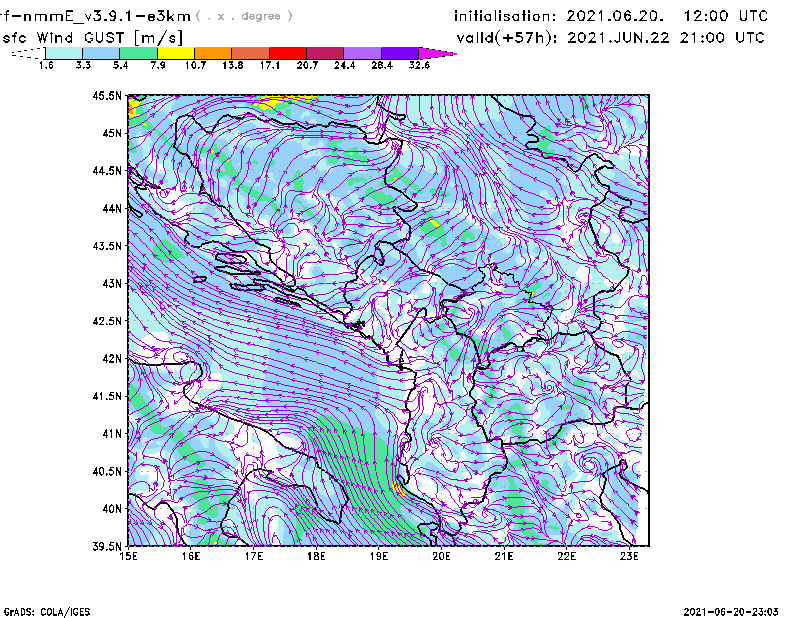Click the '45.5N' latitude label

pos(107,95)
